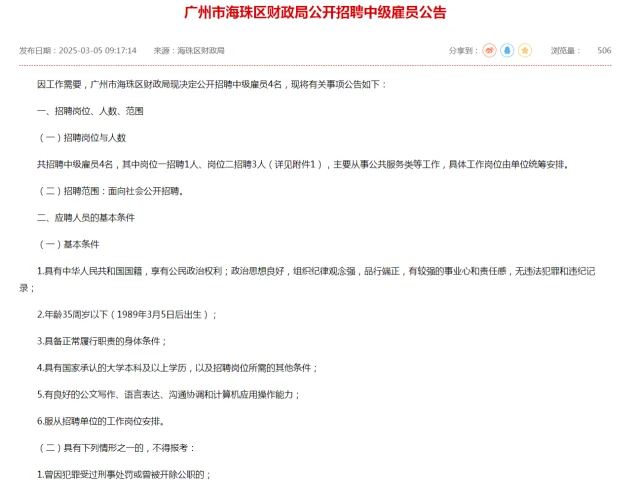The width and height of the screenshot is (640, 487).
Task: Click heading 一、招聘岗位、人数、范围
Action: pos(90,111)
